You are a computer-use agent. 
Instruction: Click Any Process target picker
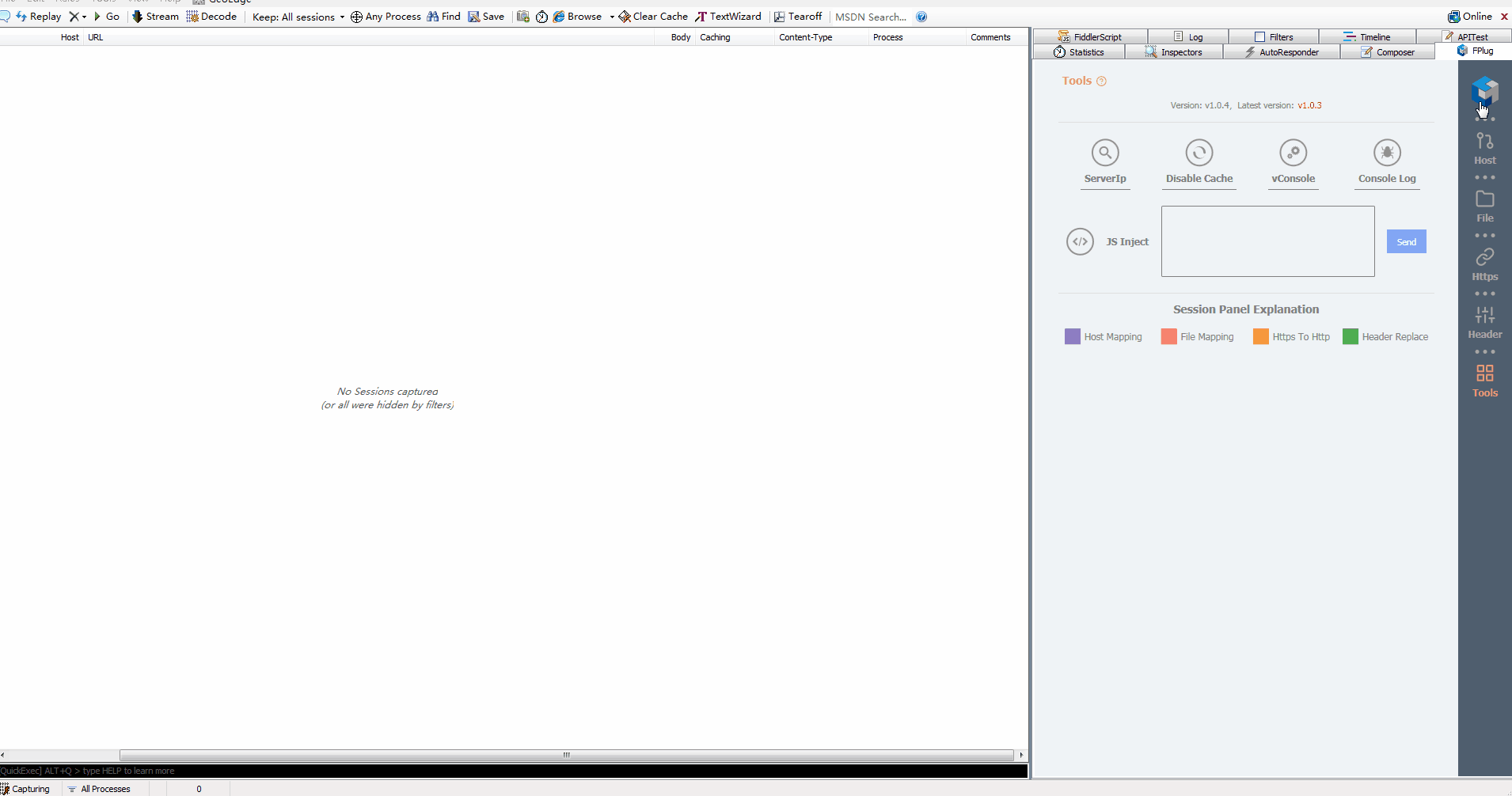[x=386, y=17]
